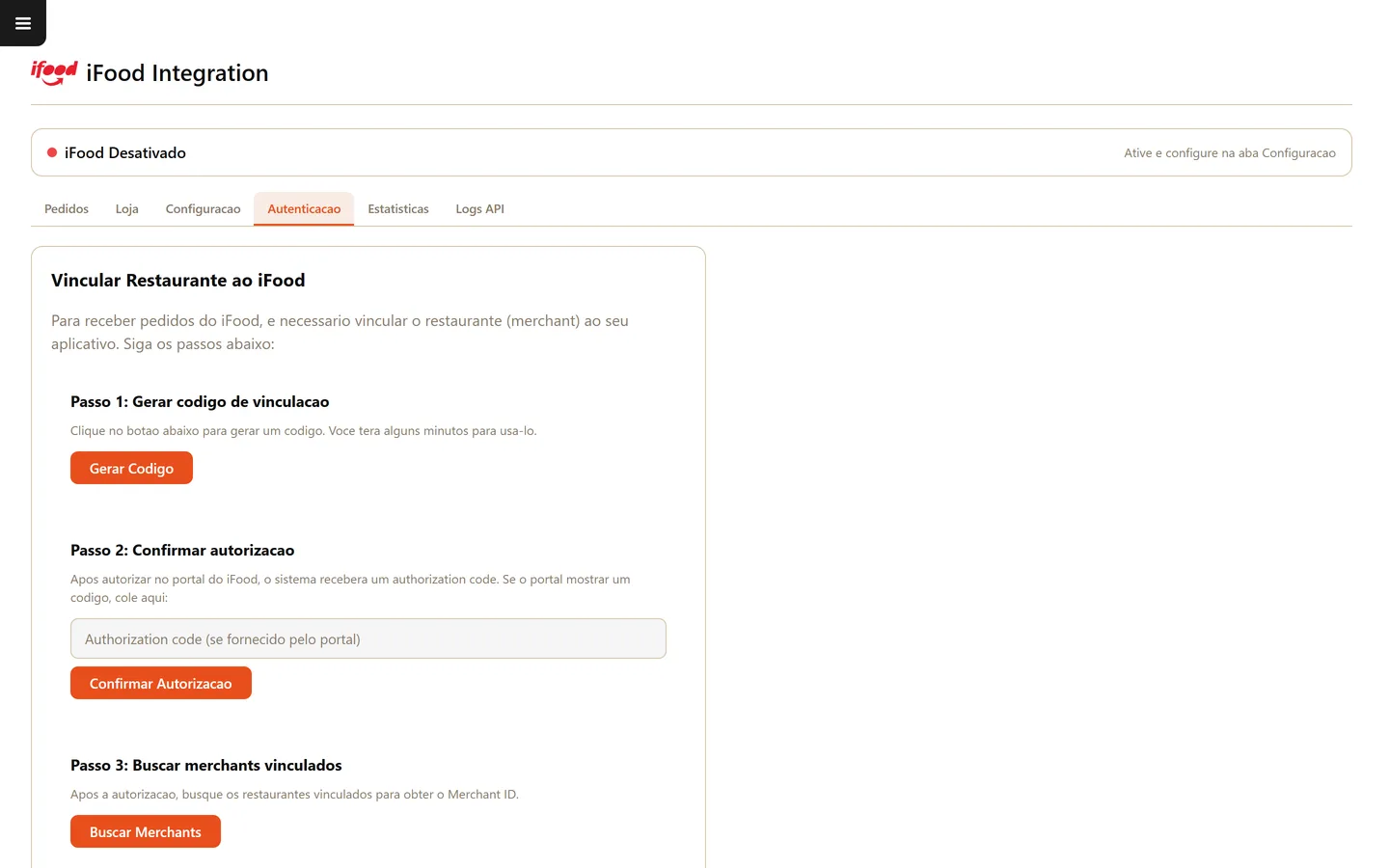Viewport: 1389px width, 868px height.
Task: Click the Buscar Merchants button
Action: pyautogui.click(x=146, y=831)
